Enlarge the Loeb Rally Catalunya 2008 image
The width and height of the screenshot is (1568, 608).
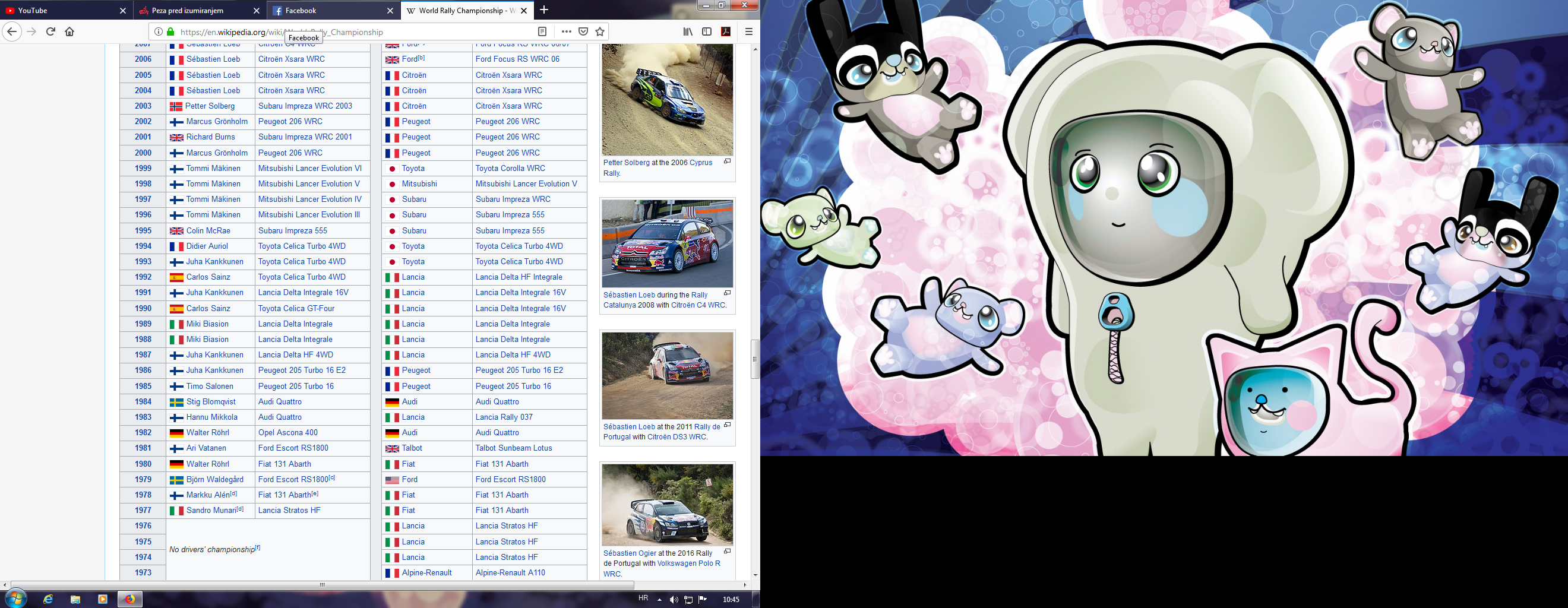tap(727, 293)
